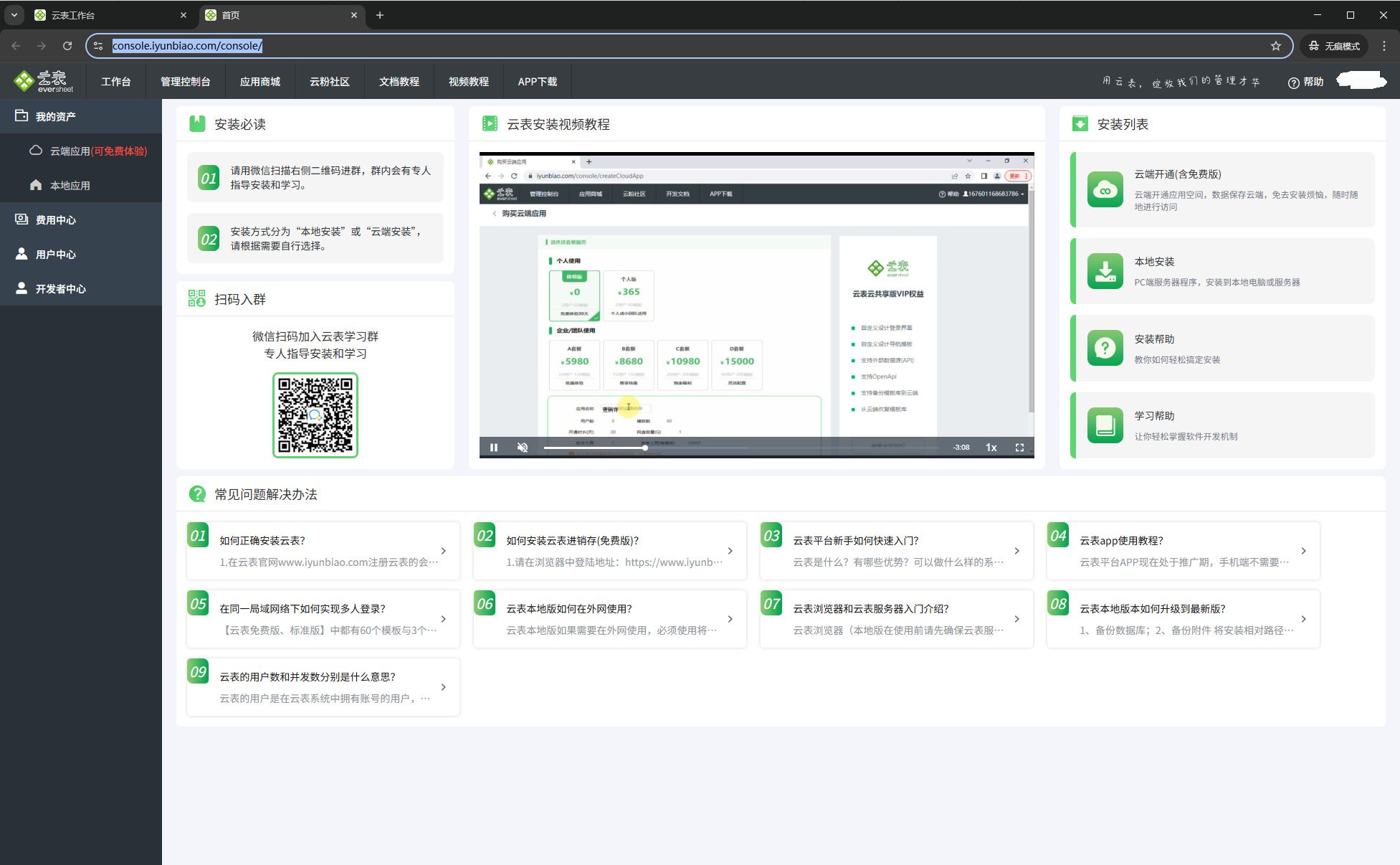Enter fullscreen for the tutorial video
This screenshot has width=1400, height=865.
click(x=1019, y=448)
